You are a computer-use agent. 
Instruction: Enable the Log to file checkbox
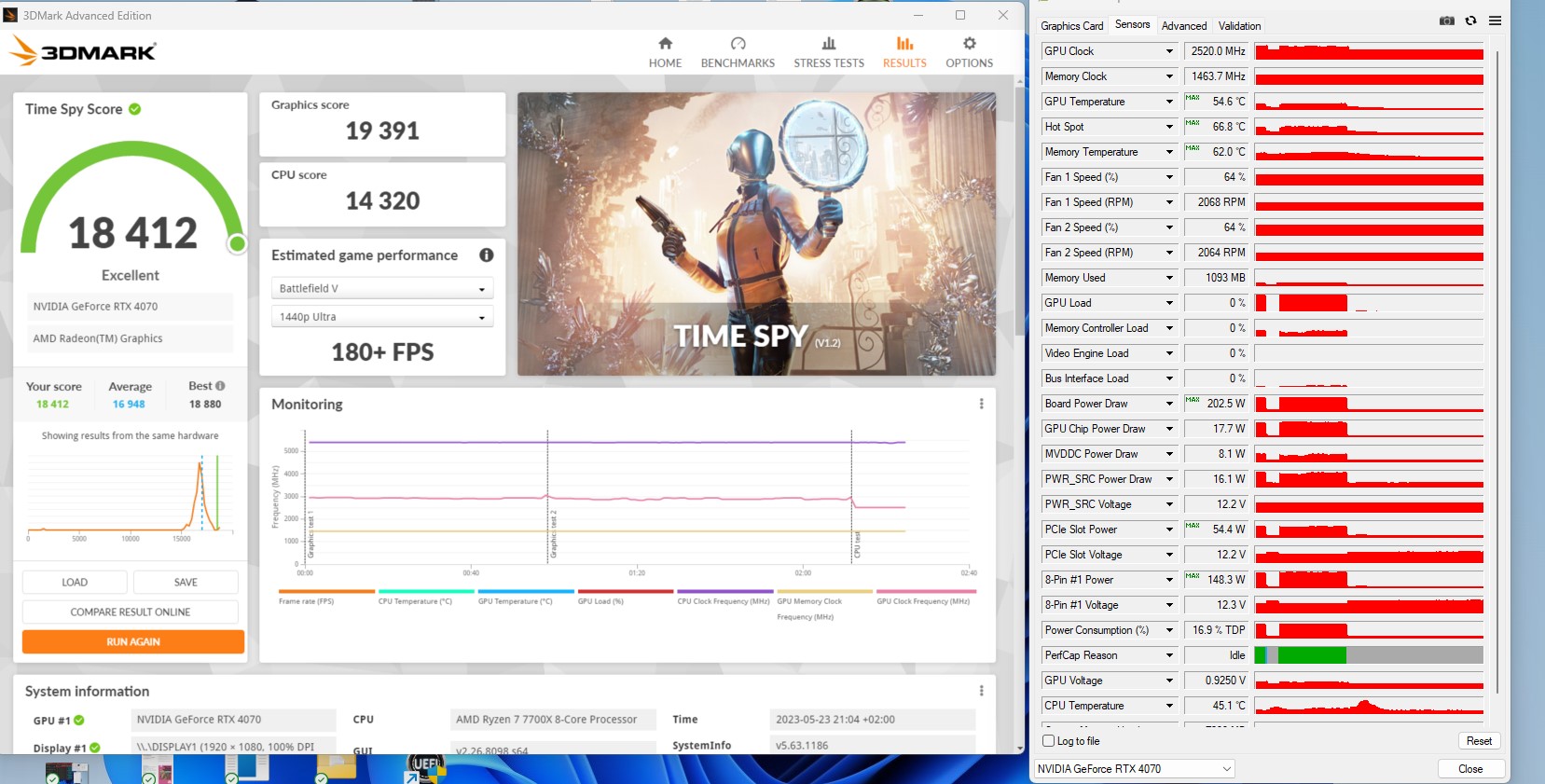pyautogui.click(x=1049, y=741)
